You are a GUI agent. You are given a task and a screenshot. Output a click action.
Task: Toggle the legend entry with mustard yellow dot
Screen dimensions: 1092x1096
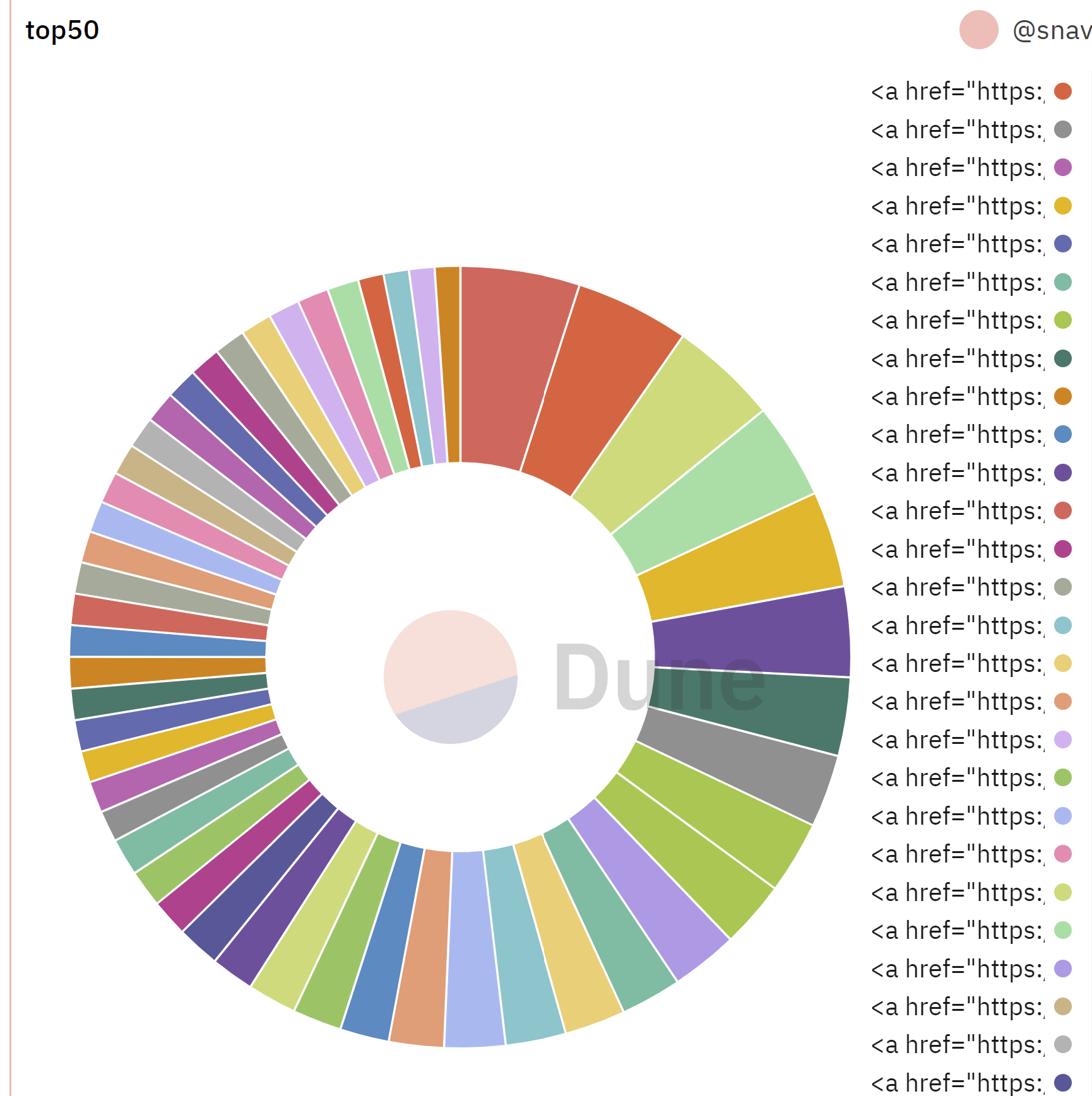(971, 206)
